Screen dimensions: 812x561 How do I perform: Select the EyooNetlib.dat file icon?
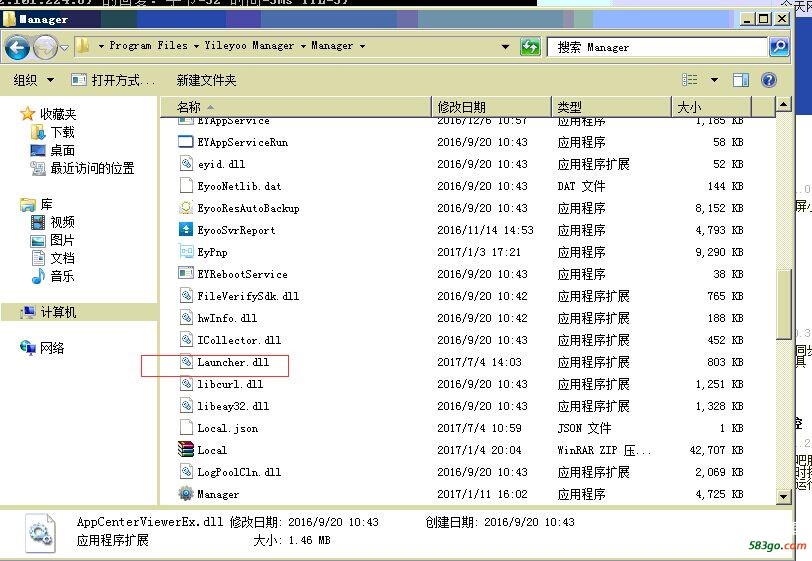click(x=186, y=185)
